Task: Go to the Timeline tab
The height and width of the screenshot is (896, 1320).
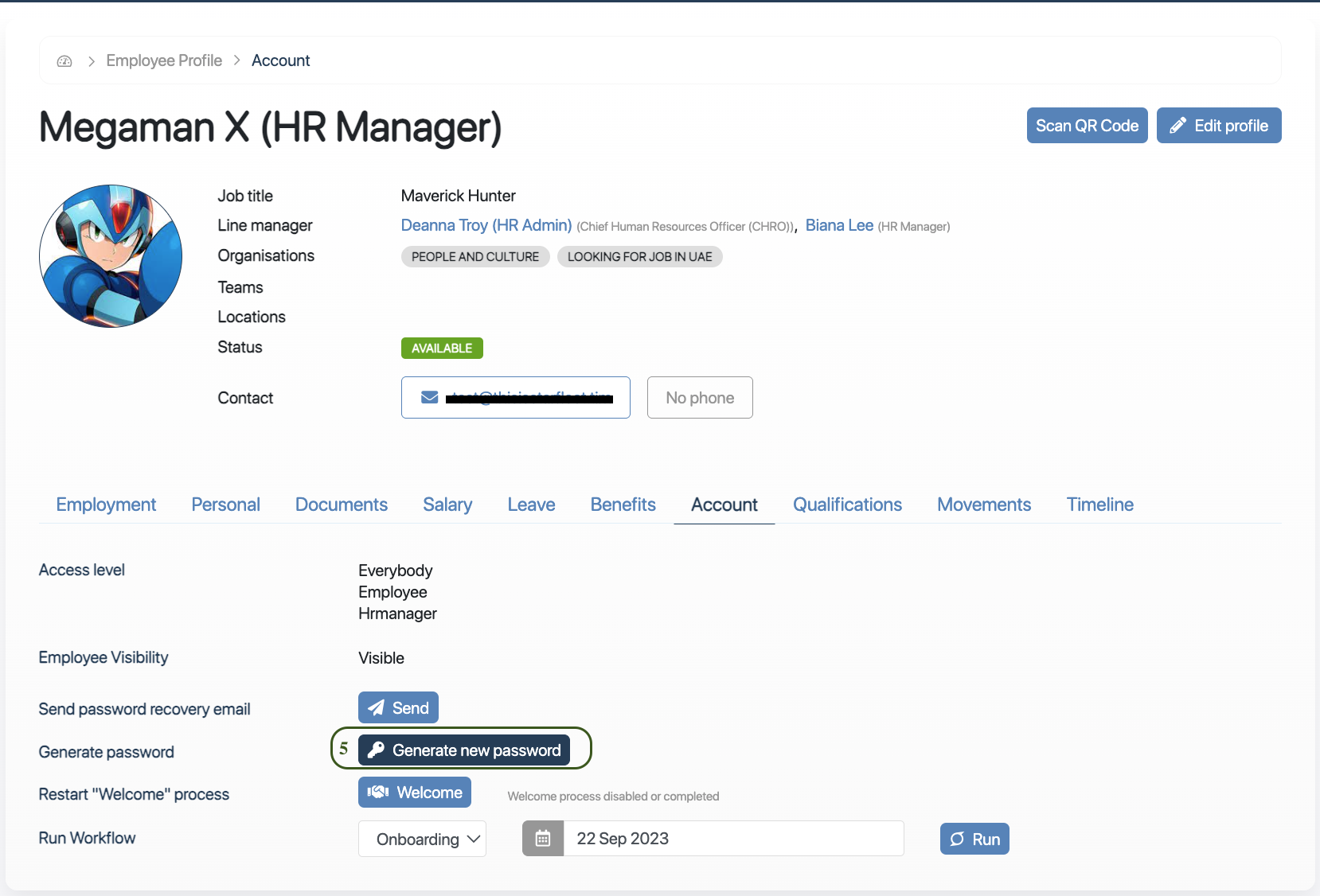Action: coord(1099,504)
